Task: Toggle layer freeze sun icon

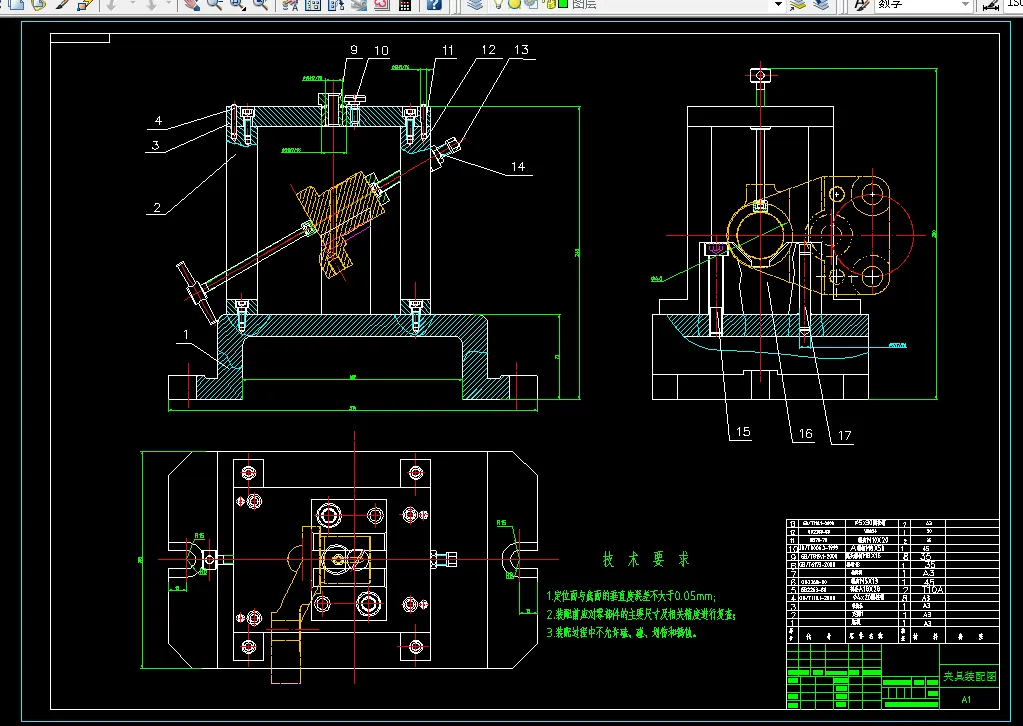Action: tap(514, 4)
